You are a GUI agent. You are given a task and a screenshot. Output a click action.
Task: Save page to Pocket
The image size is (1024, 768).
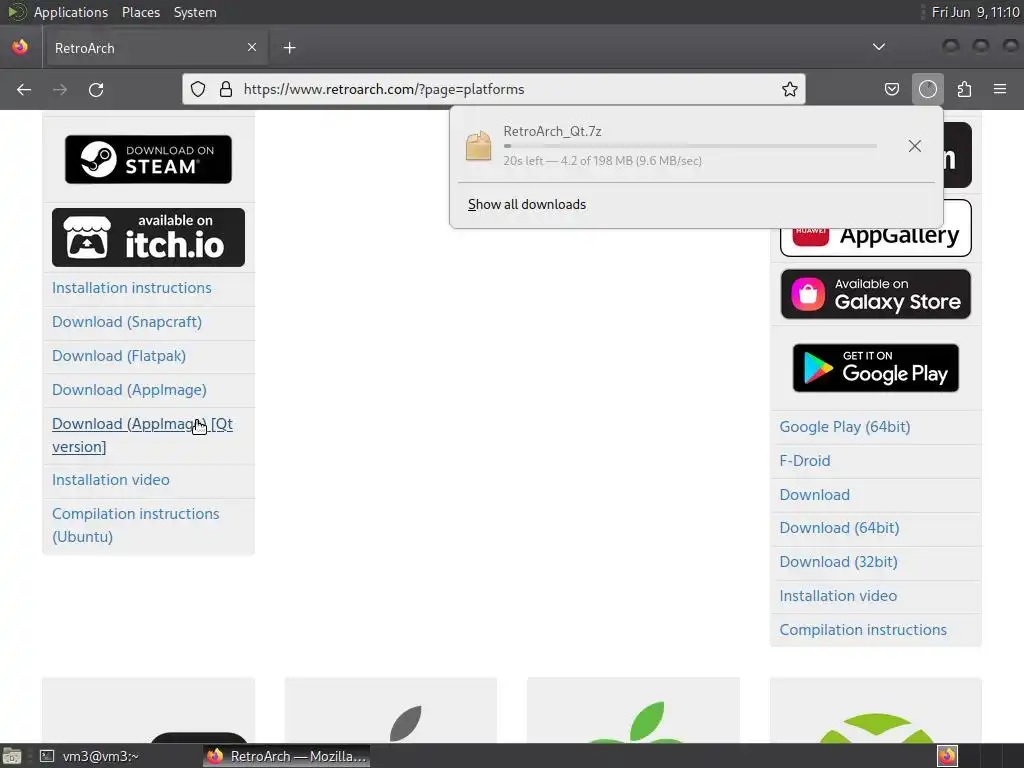tap(891, 89)
